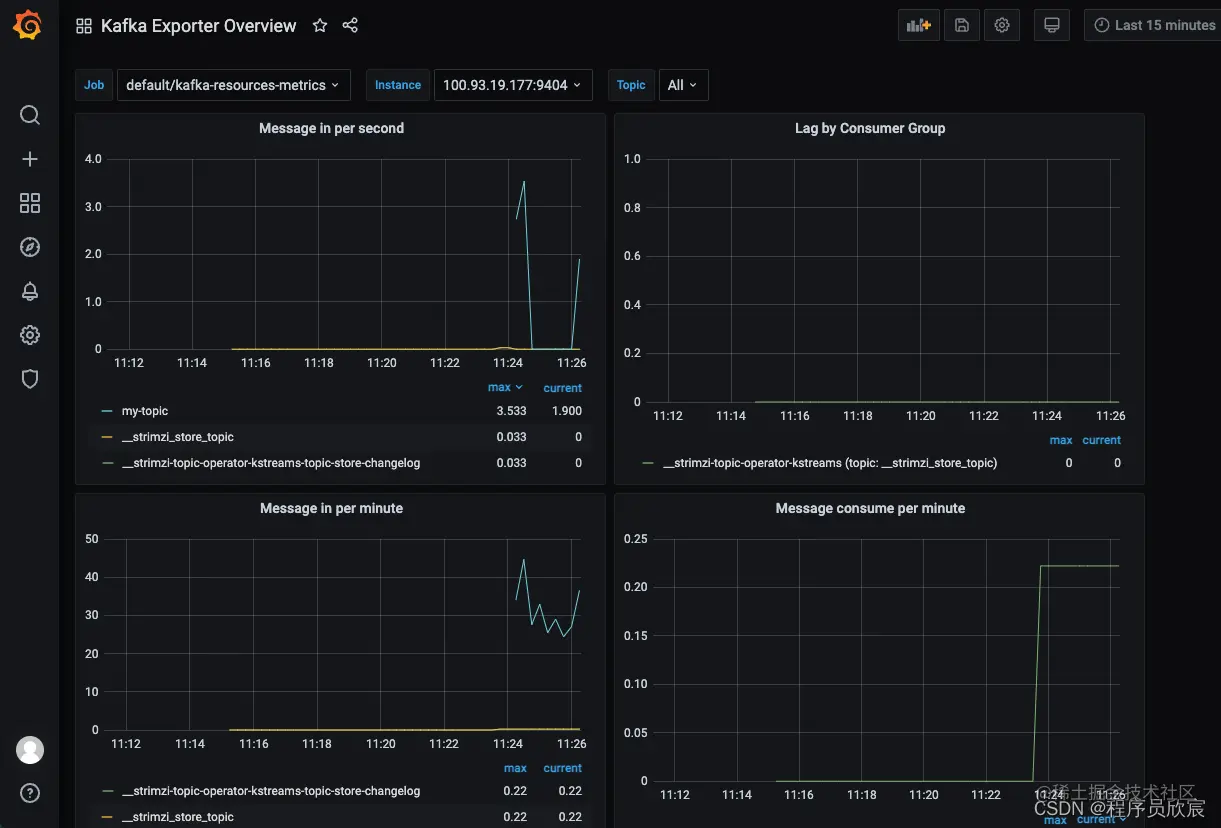This screenshot has width=1221, height=828.
Task: Open the Job variable dropdown
Action: [x=232, y=85]
